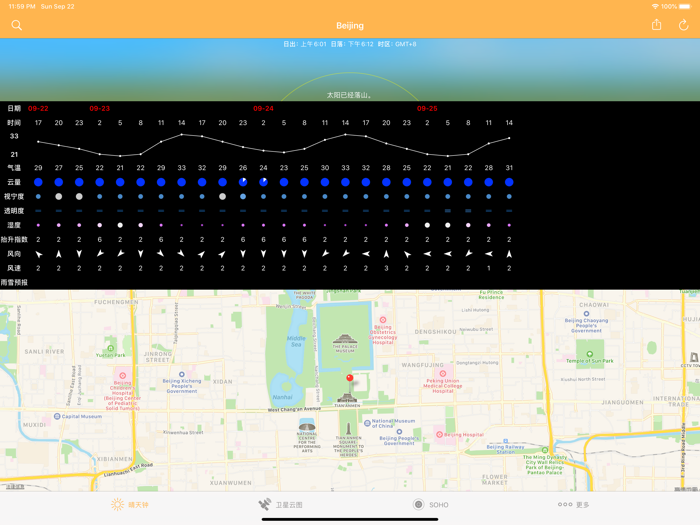Tap the Beijing title in header
The image size is (700, 525).
[350, 26]
